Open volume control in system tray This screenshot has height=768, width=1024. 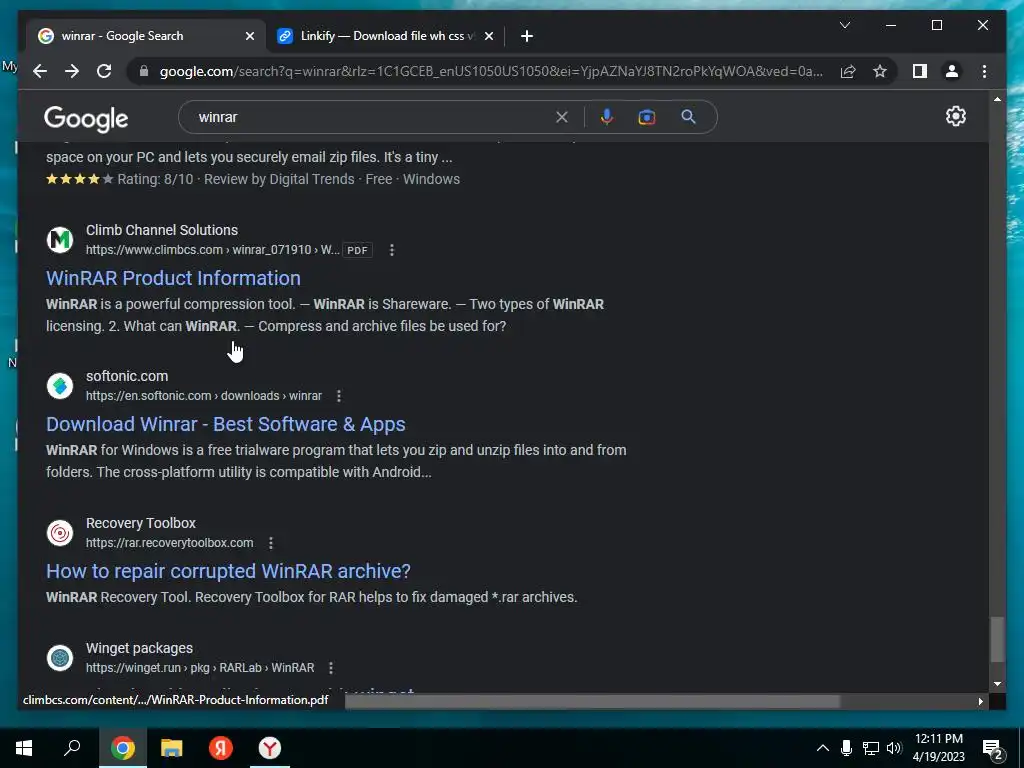click(x=894, y=748)
